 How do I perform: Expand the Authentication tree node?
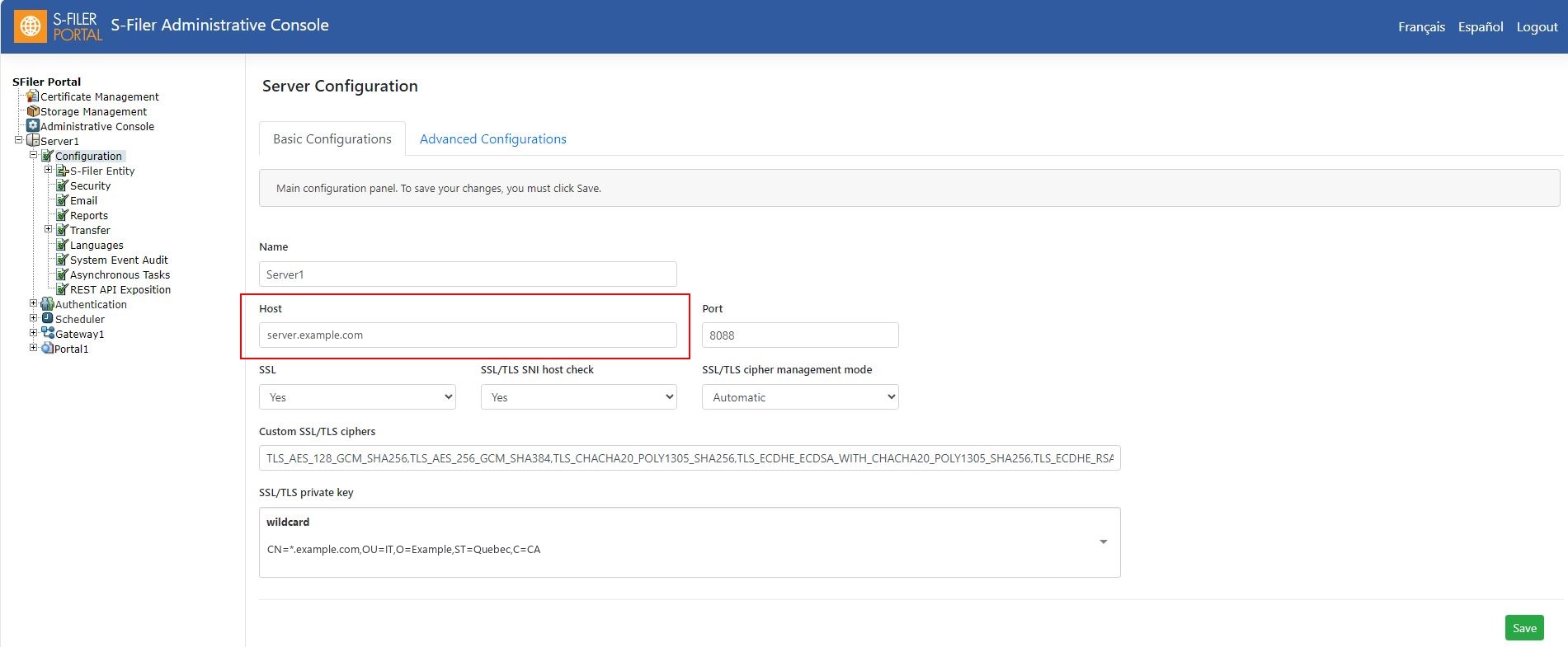coord(33,303)
